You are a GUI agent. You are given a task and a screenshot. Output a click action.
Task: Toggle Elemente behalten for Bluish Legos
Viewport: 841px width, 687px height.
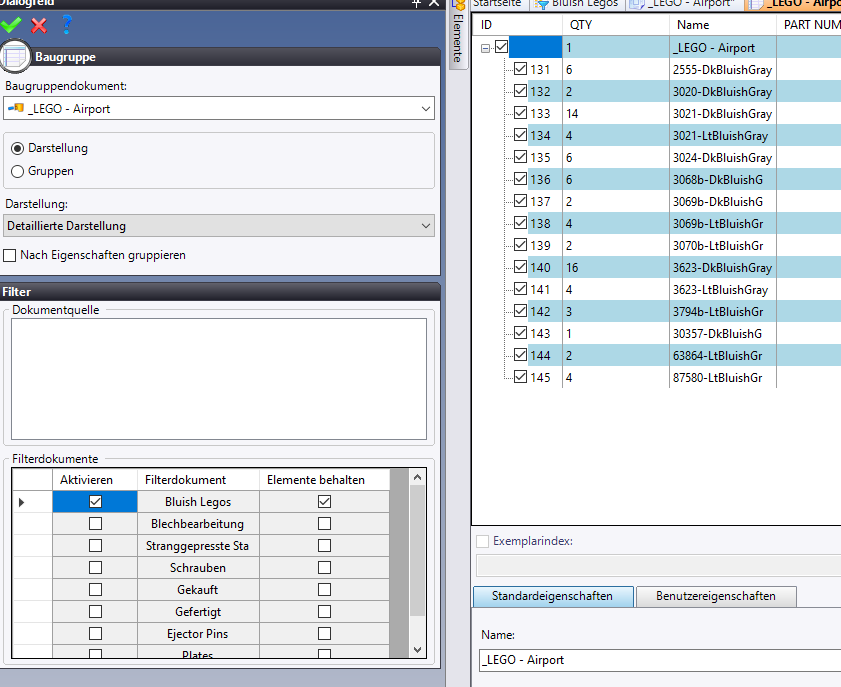pos(324,501)
